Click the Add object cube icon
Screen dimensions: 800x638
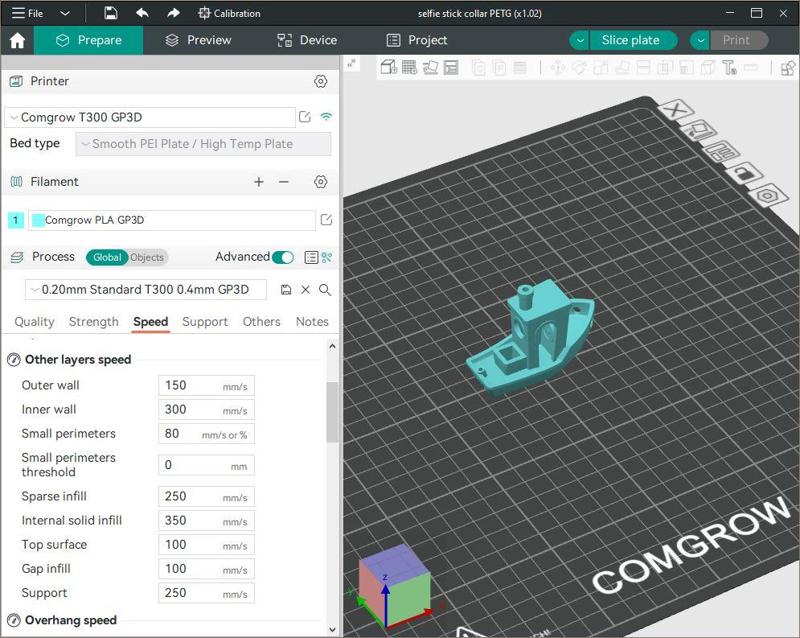pyautogui.click(x=389, y=67)
